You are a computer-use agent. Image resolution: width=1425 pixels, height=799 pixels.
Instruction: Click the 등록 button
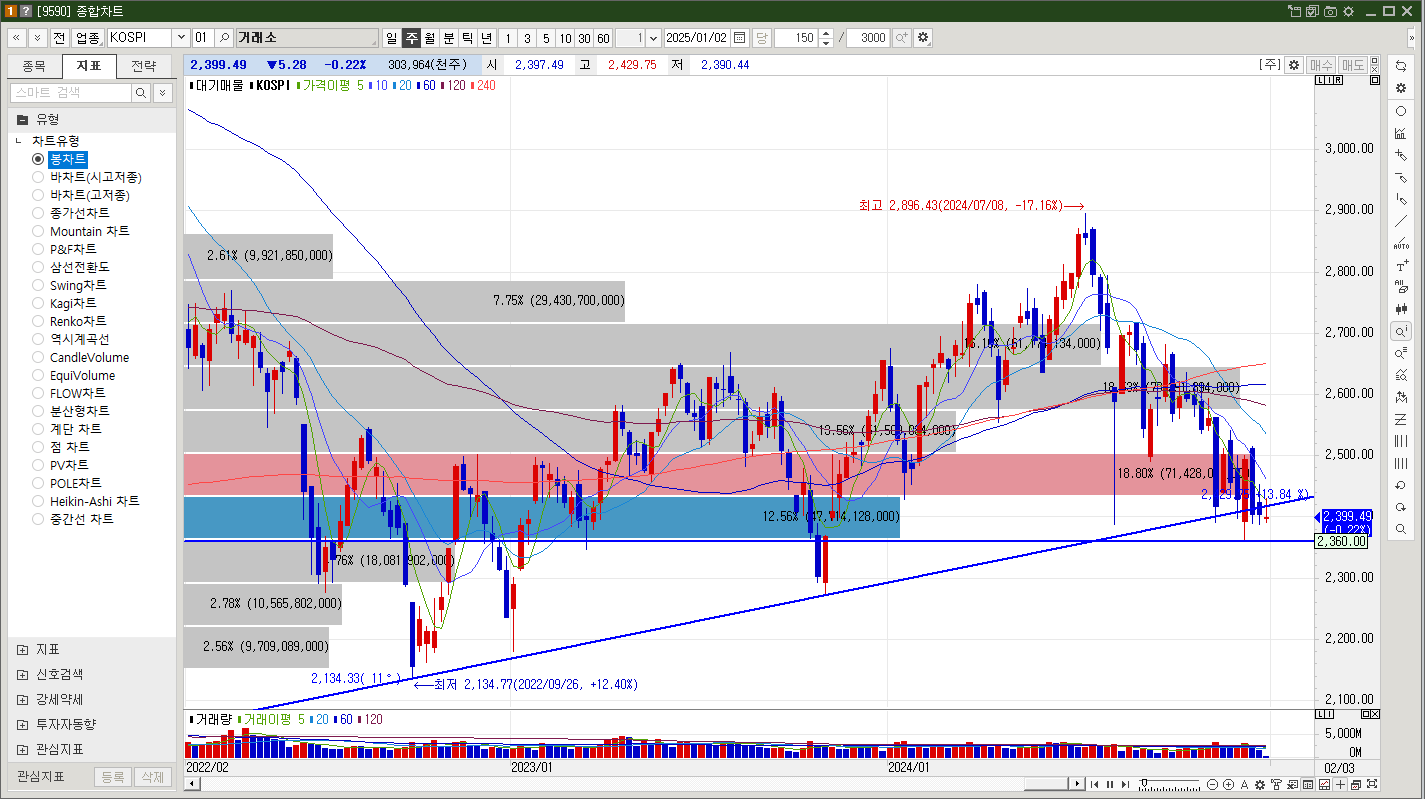click(x=113, y=777)
